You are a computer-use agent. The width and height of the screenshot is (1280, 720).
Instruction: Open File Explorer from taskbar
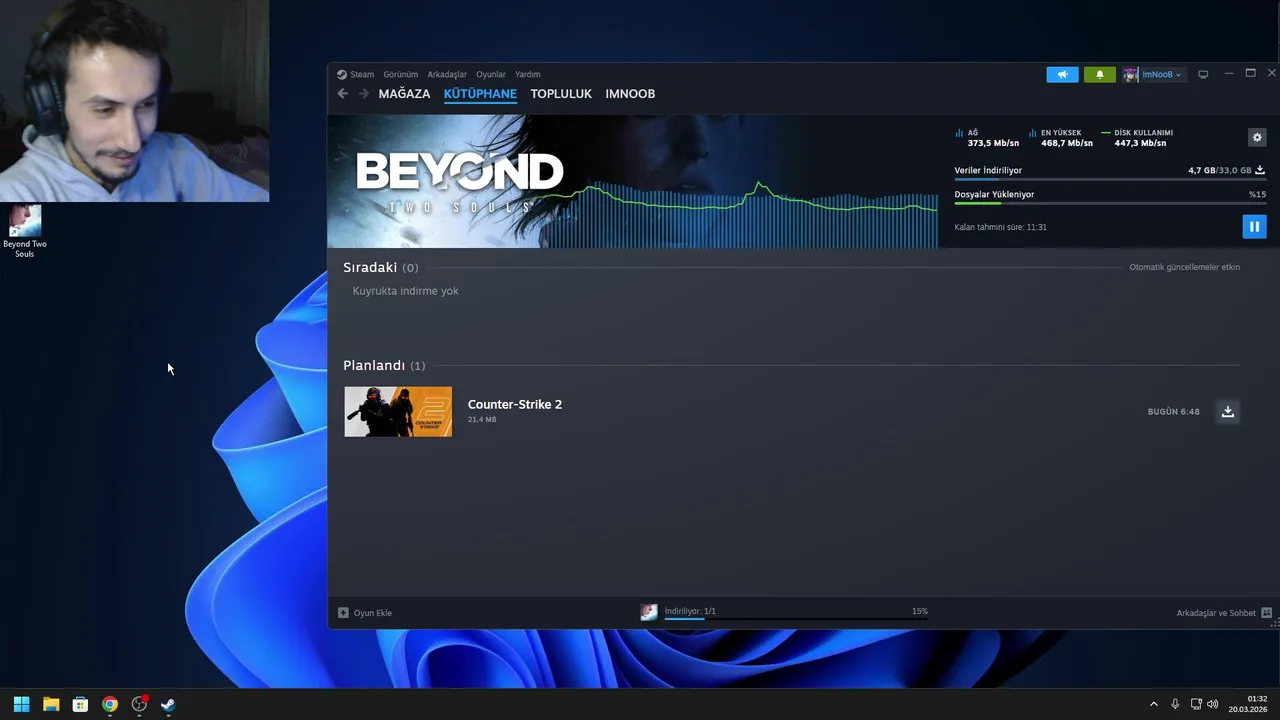tap(51, 704)
